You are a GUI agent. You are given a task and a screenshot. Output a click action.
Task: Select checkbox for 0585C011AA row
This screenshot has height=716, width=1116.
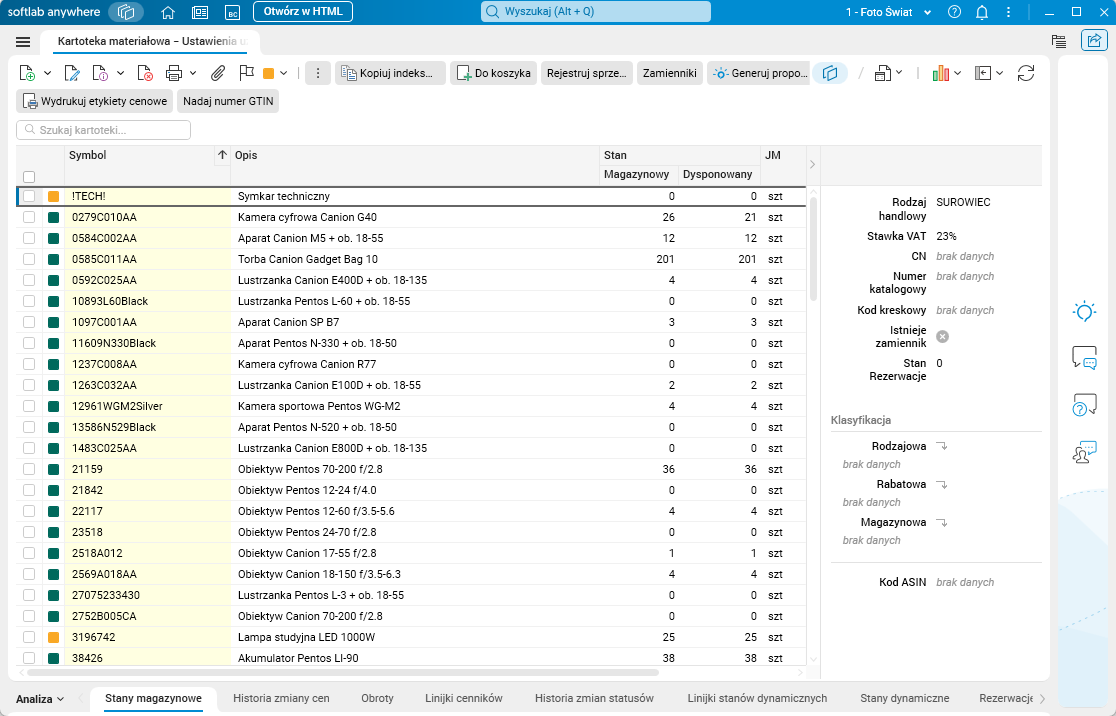point(29,259)
